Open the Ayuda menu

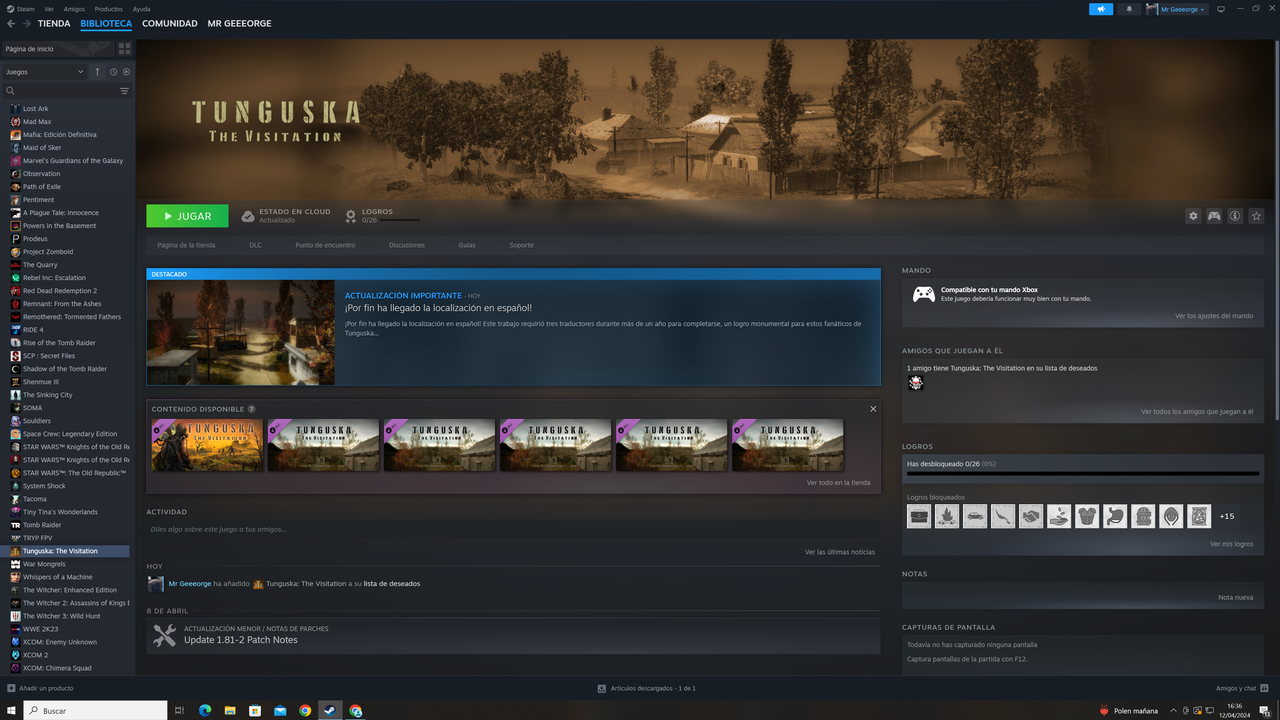click(141, 9)
